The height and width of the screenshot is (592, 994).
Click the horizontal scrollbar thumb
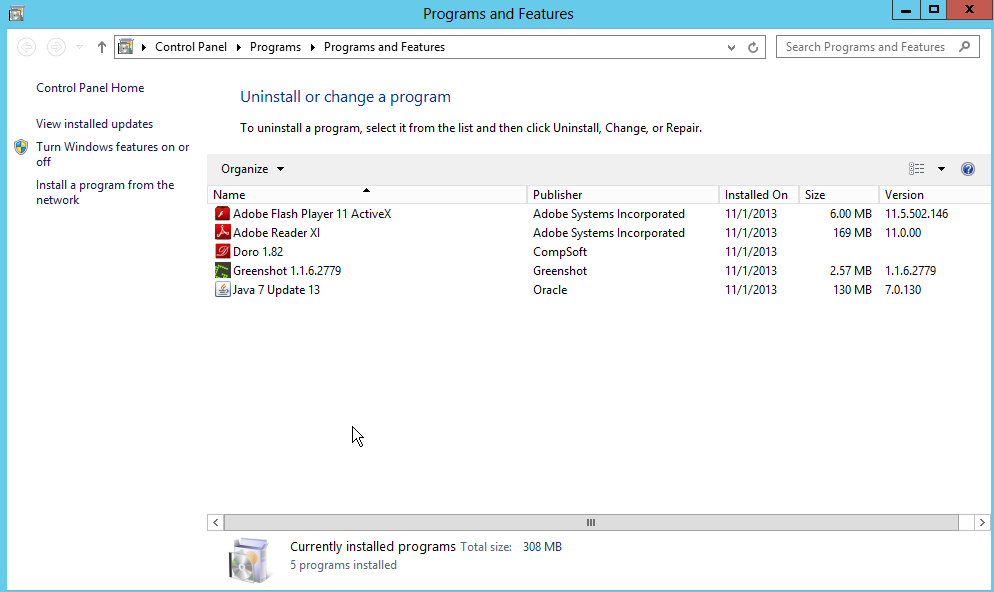[x=591, y=522]
